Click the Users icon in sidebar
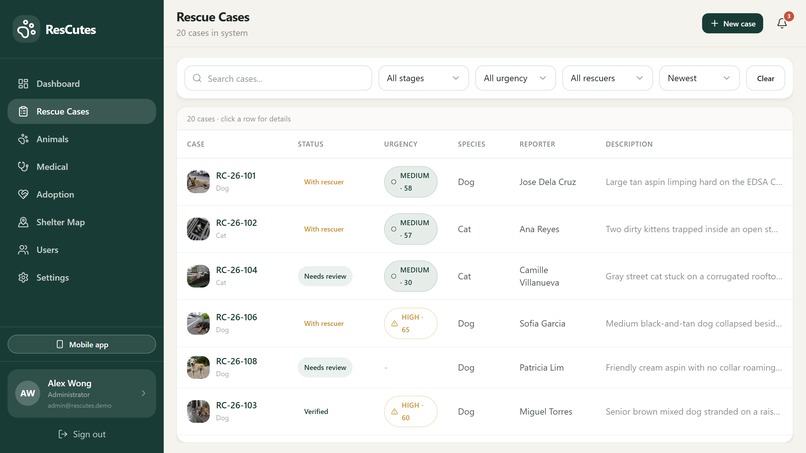The width and height of the screenshot is (806, 453). [x=23, y=250]
